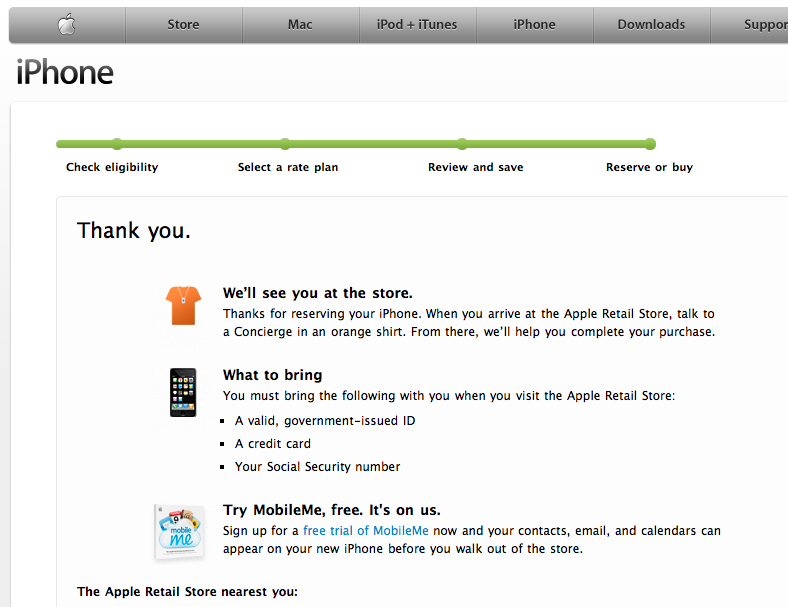Screen dimensions: 788x607
Task: Click the Review and save step dot
Action: coord(462,144)
